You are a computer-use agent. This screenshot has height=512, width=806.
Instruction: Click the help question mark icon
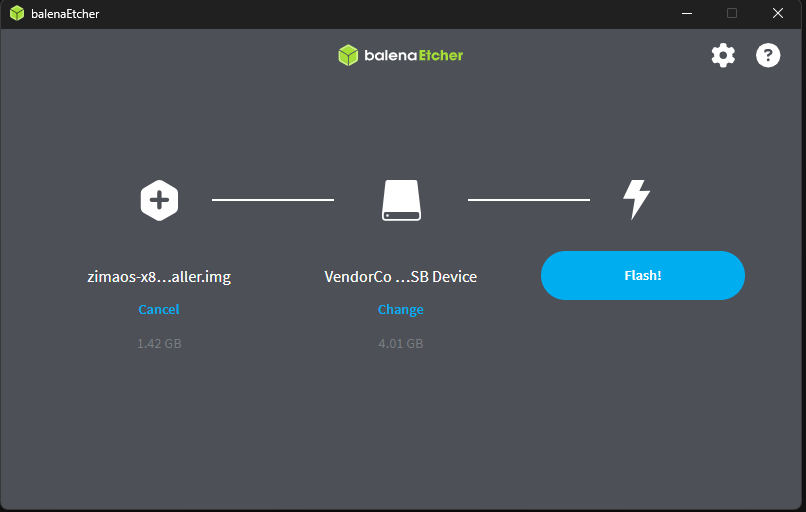point(767,55)
